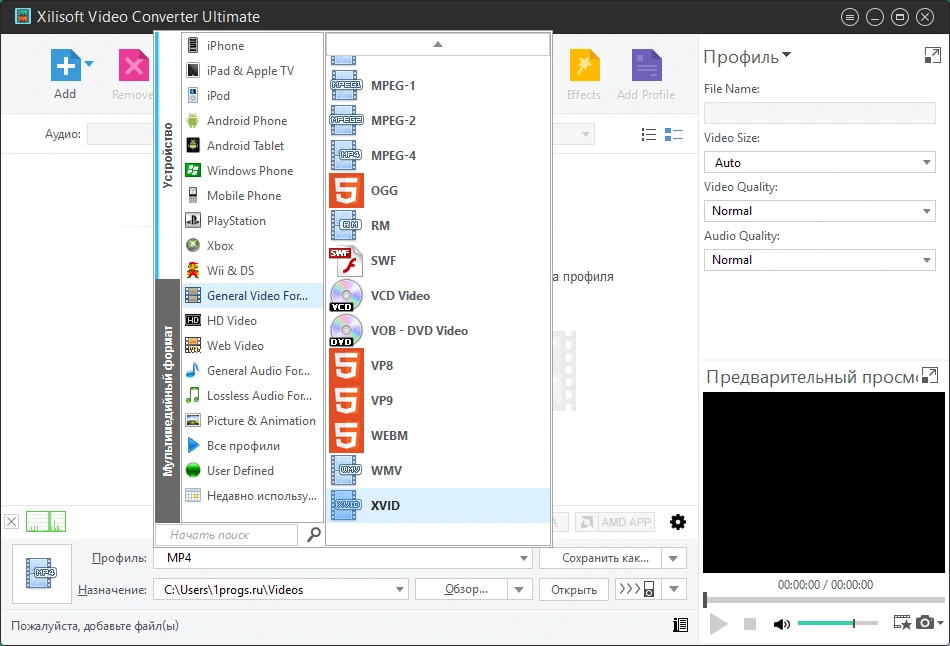Switch to detailed list view icon
This screenshot has width=950, height=646.
click(674, 135)
